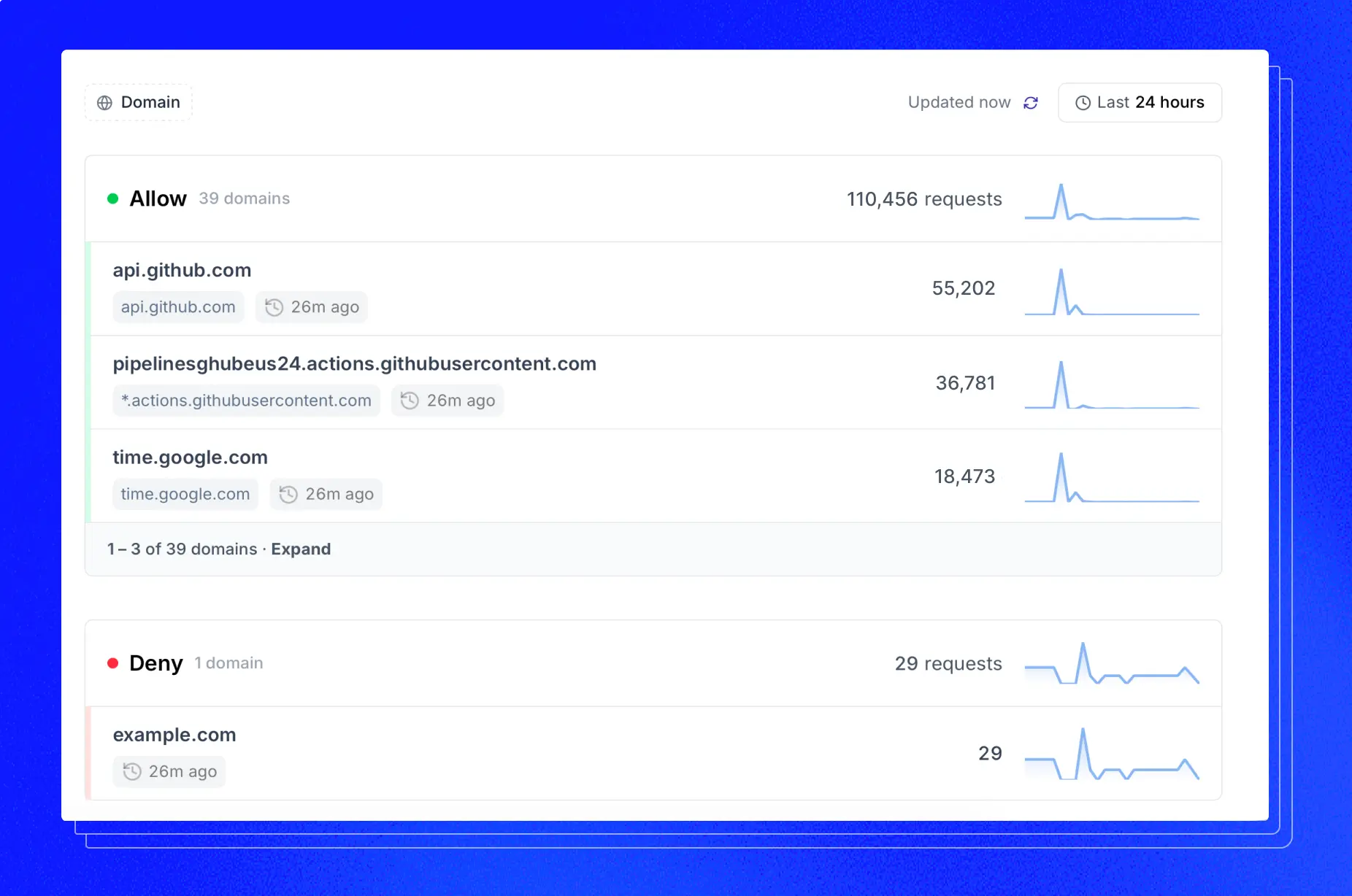Open the Deny section sparkline chart
The height and width of the screenshot is (896, 1352).
click(x=1112, y=663)
